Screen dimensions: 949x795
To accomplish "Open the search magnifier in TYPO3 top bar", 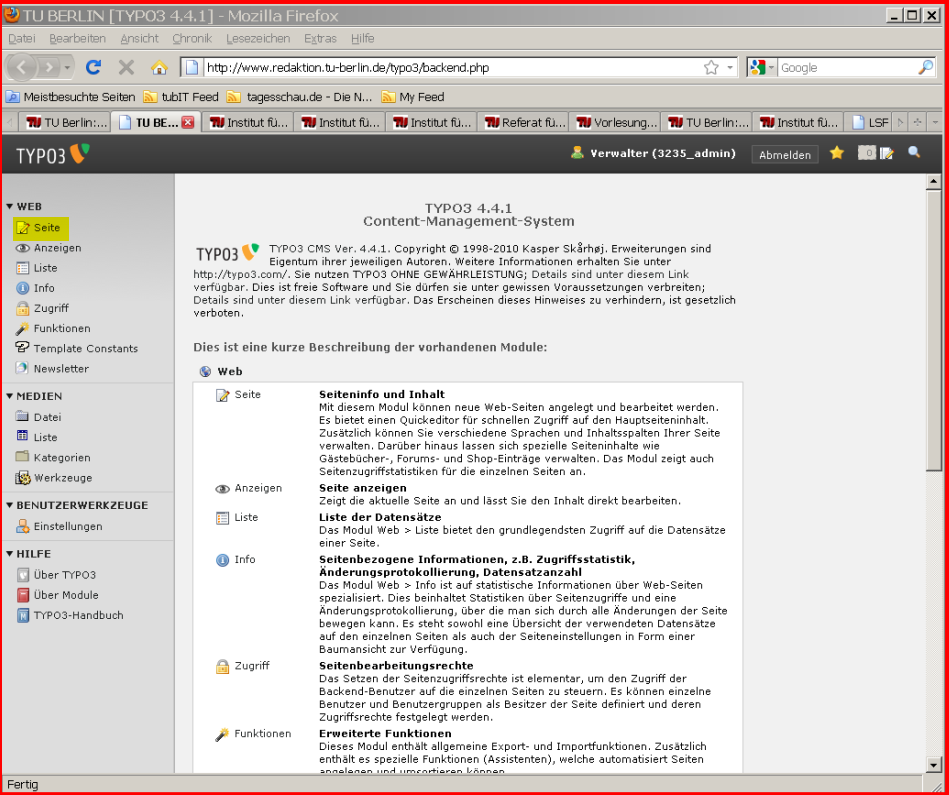I will tap(914, 153).
